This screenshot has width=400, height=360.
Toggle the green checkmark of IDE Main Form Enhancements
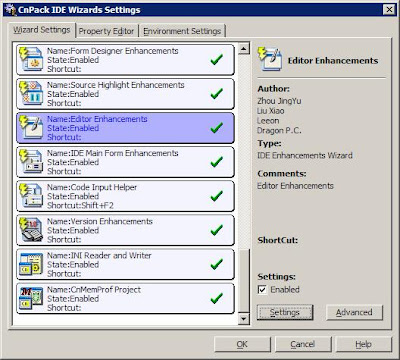[217, 162]
